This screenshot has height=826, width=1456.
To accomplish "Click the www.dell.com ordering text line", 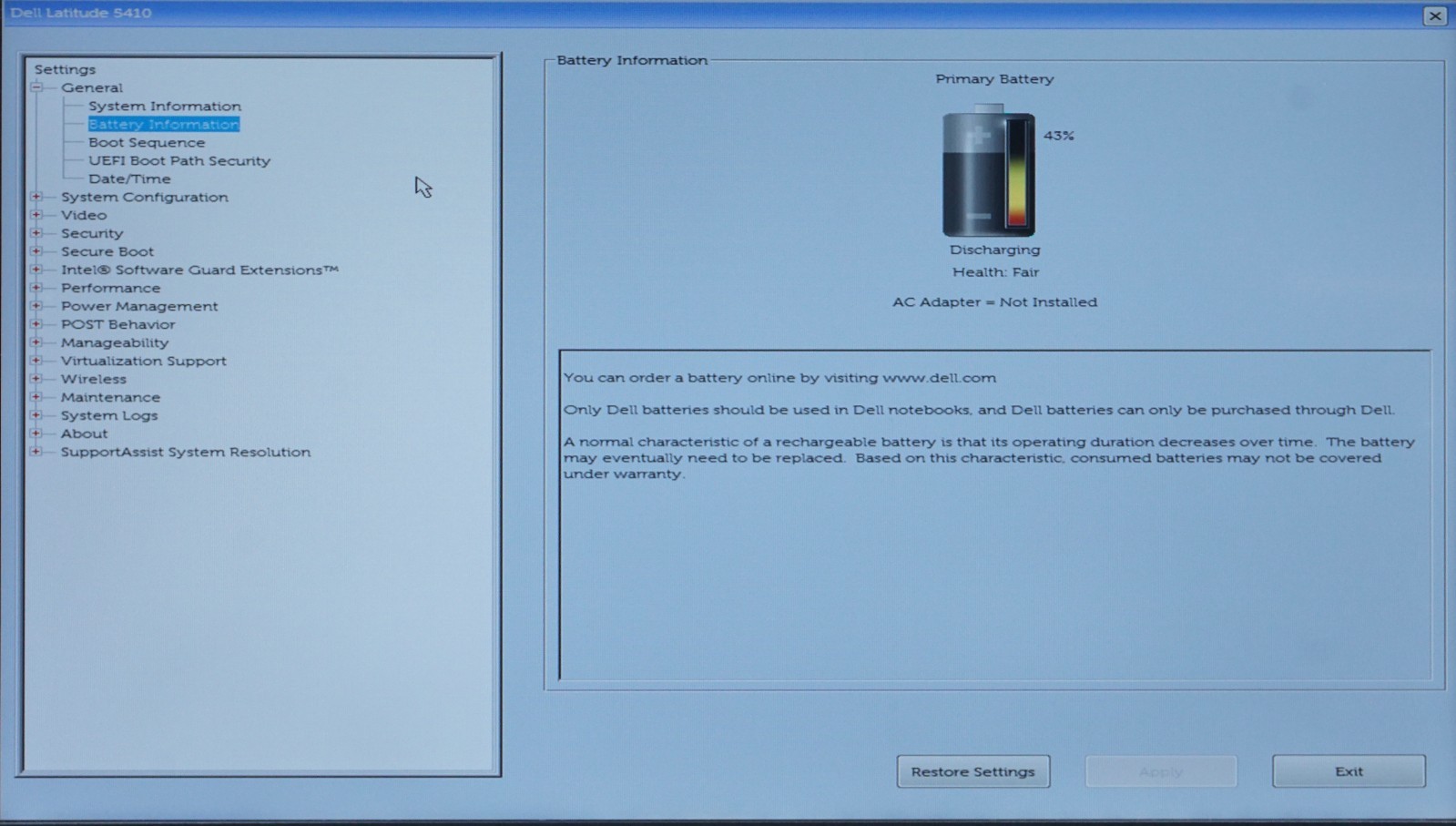I will [779, 378].
